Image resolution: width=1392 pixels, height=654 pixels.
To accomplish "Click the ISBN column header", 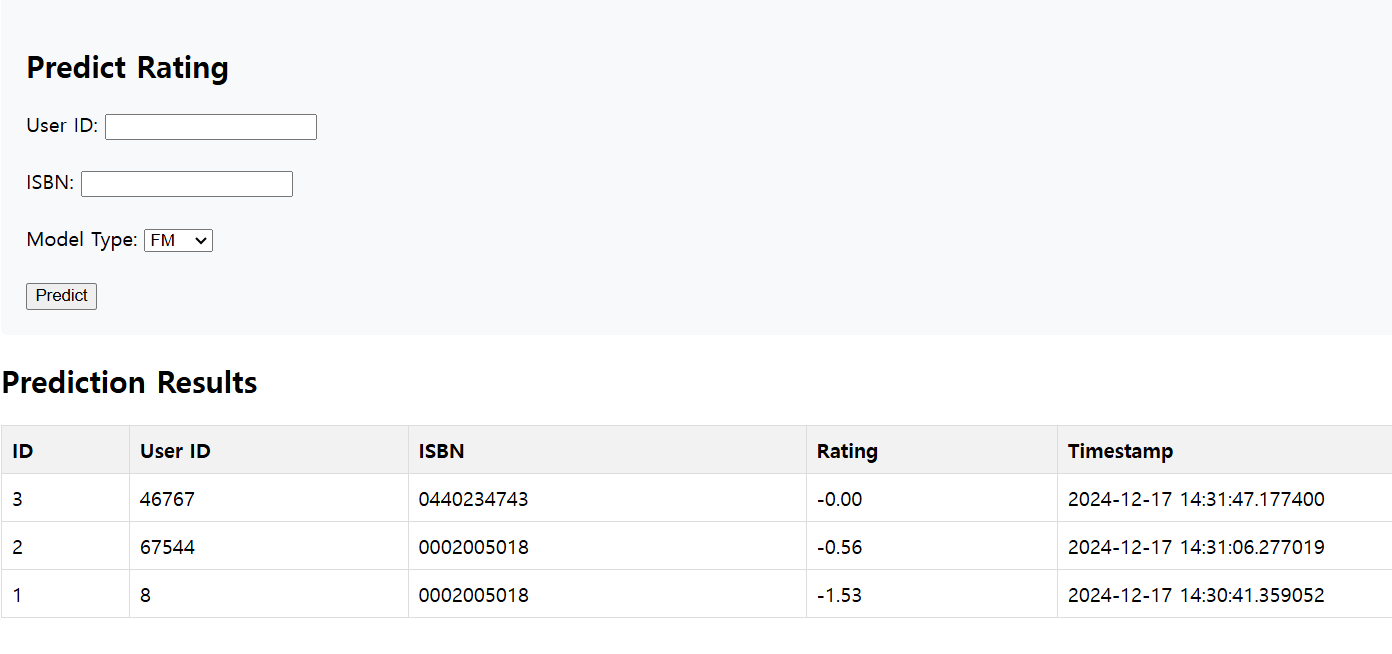I will click(607, 450).
